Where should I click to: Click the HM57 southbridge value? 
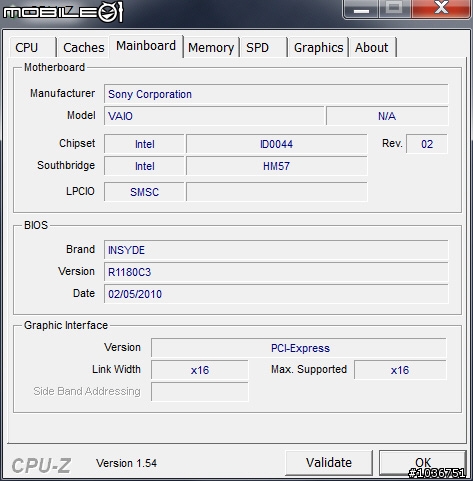point(277,166)
